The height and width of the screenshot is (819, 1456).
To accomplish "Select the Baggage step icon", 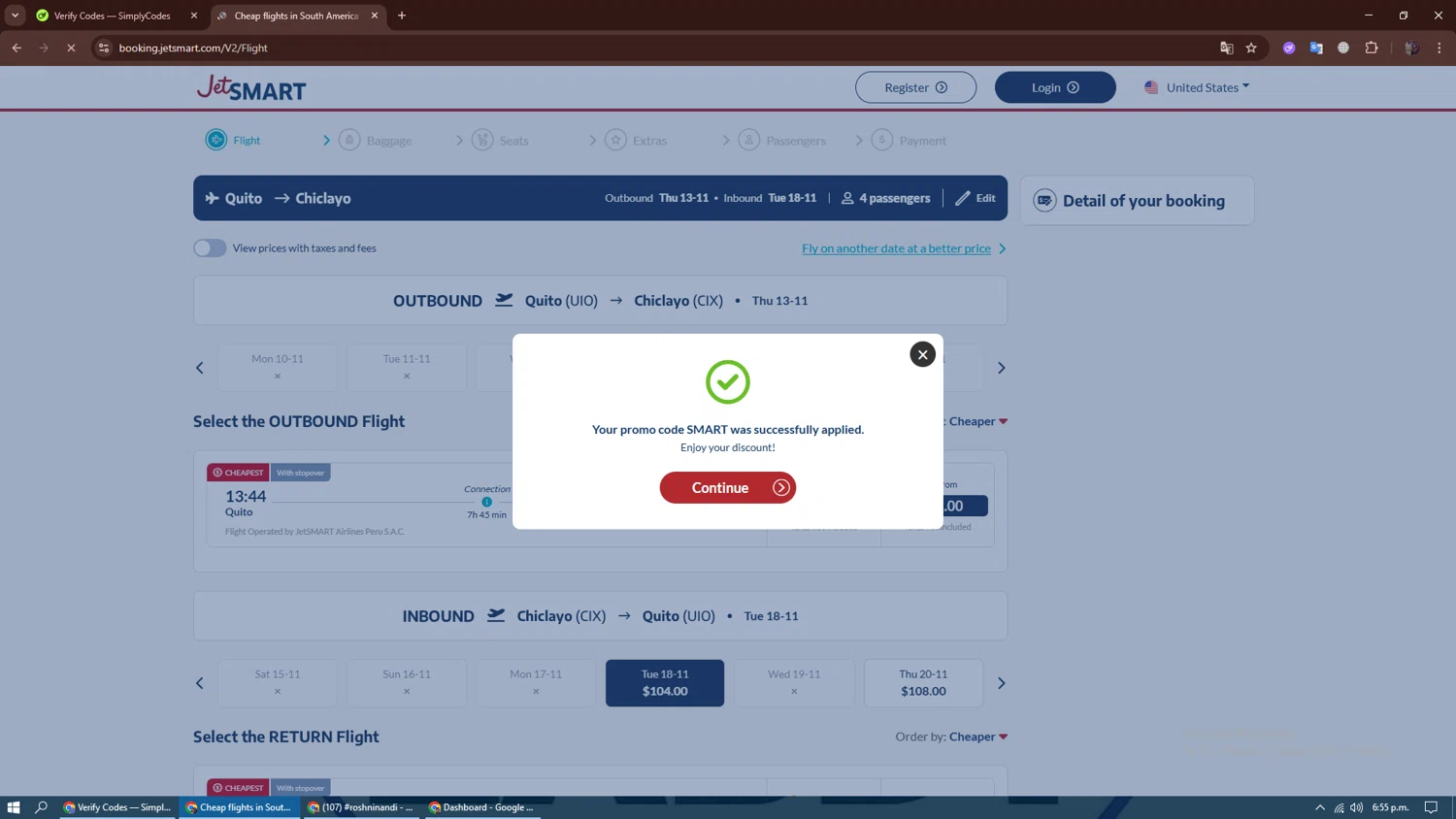I will (349, 140).
